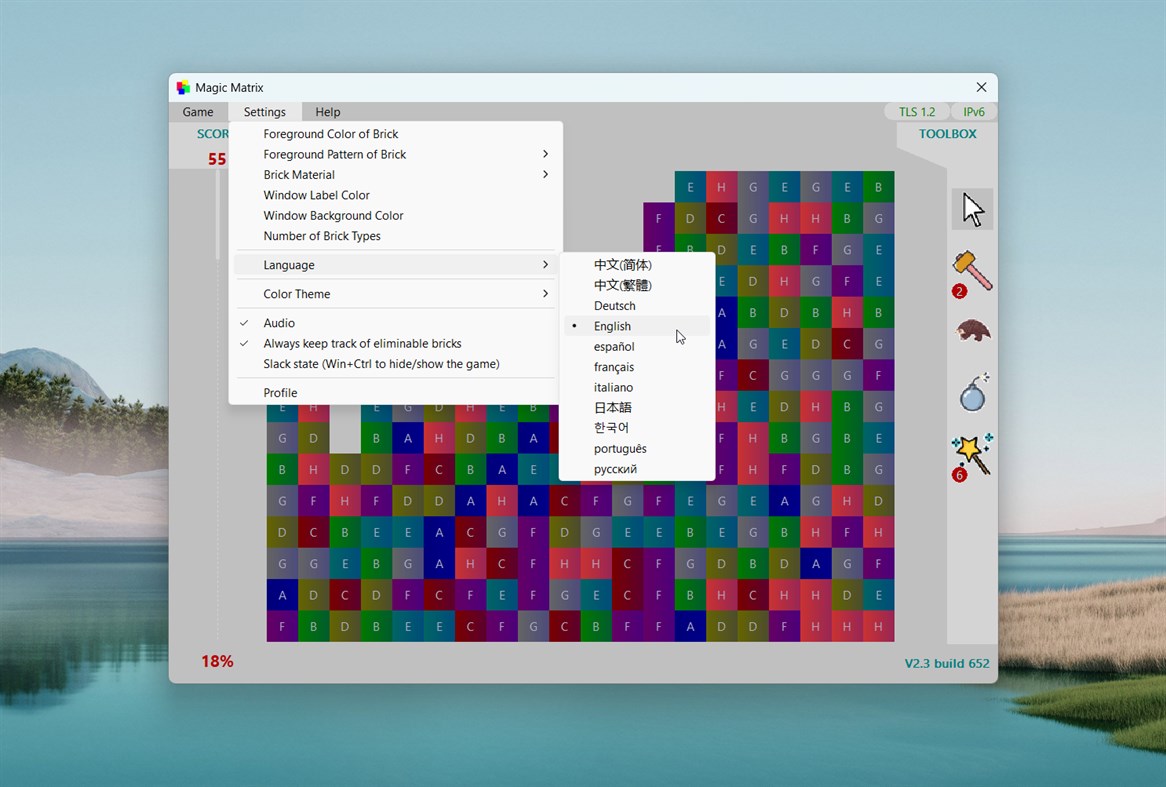This screenshot has width=1166, height=787.
Task: Select français as the language
Action: point(613,366)
